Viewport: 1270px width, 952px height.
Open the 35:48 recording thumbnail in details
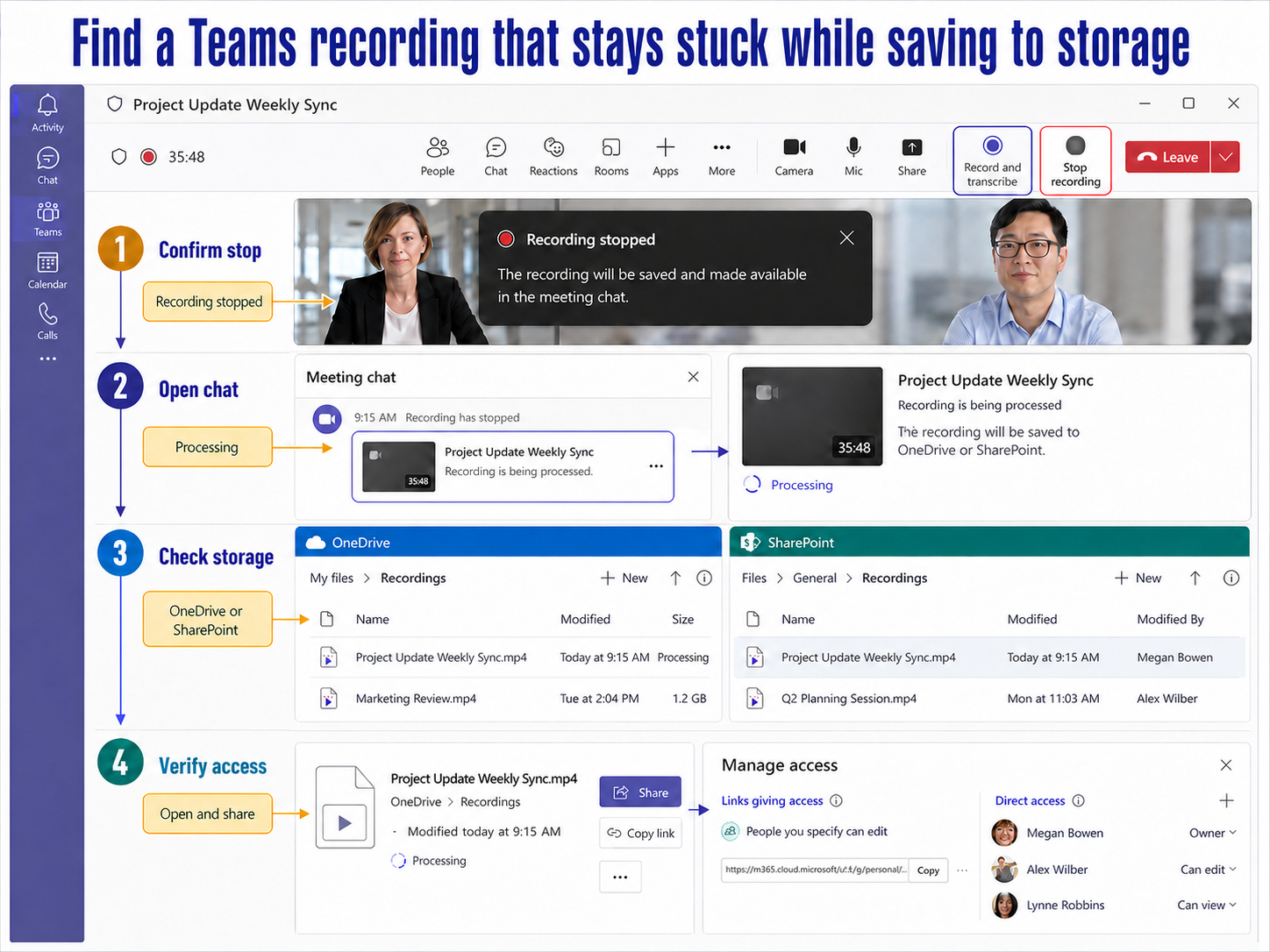click(x=812, y=416)
